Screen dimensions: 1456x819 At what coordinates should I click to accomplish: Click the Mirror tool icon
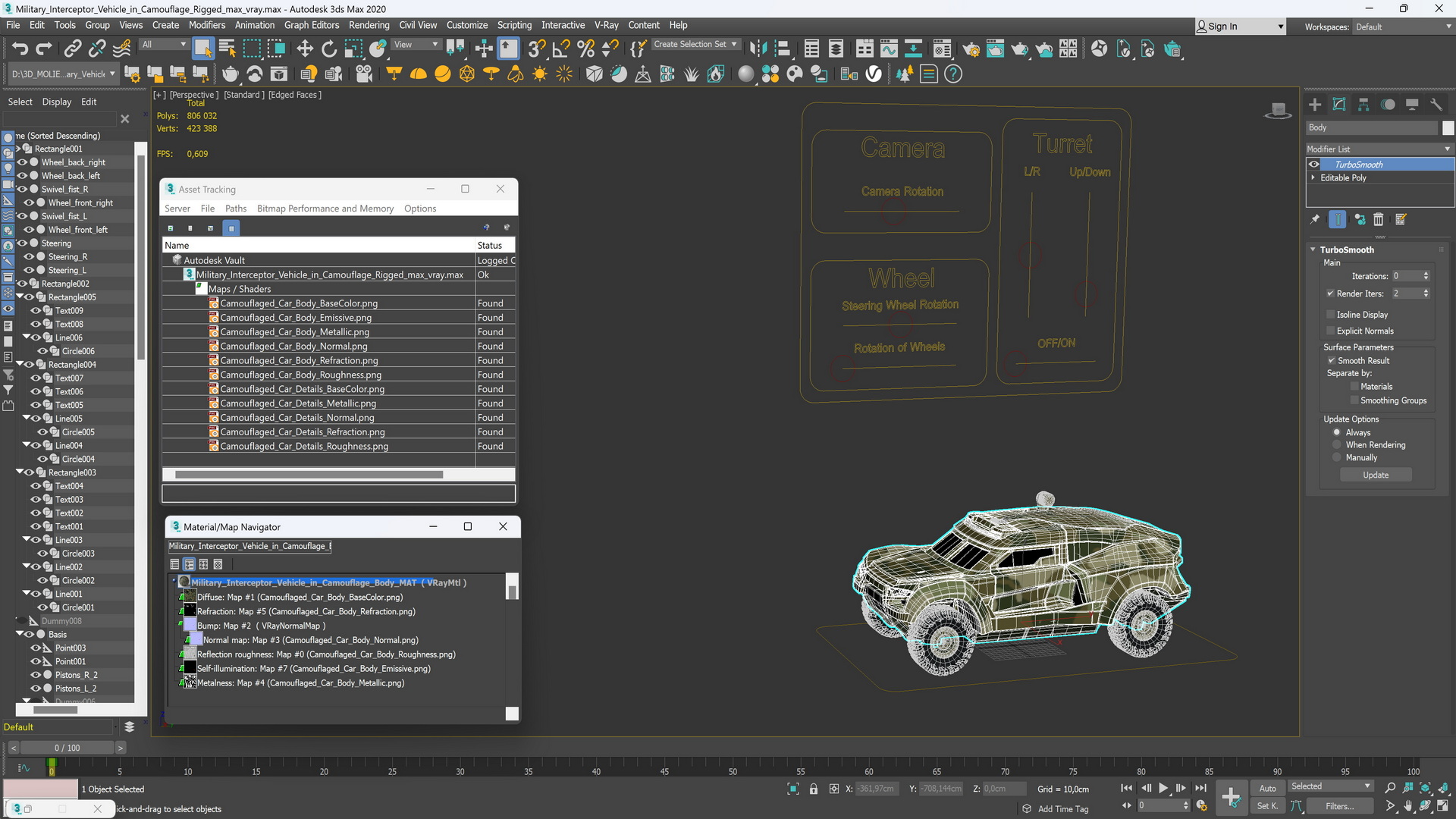point(758,49)
